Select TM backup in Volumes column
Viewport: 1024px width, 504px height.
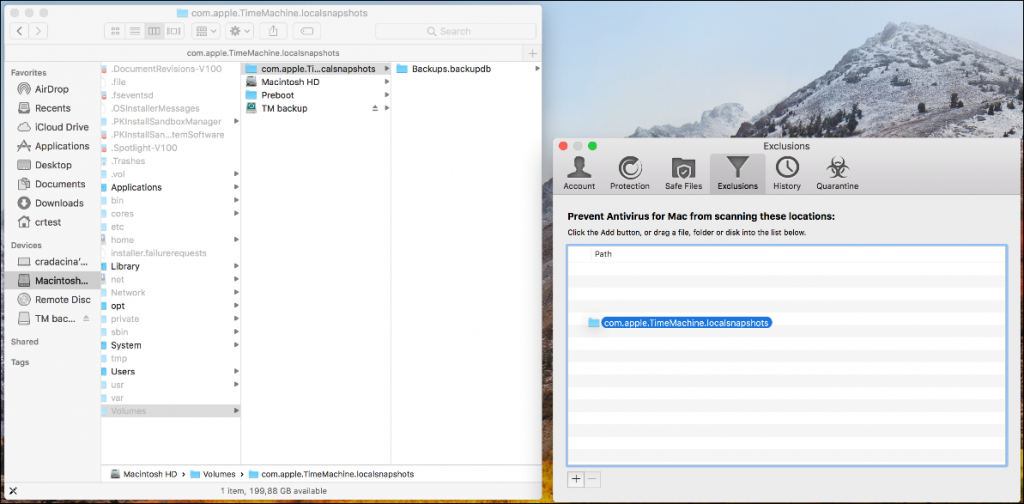pyautogui.click(x=285, y=108)
